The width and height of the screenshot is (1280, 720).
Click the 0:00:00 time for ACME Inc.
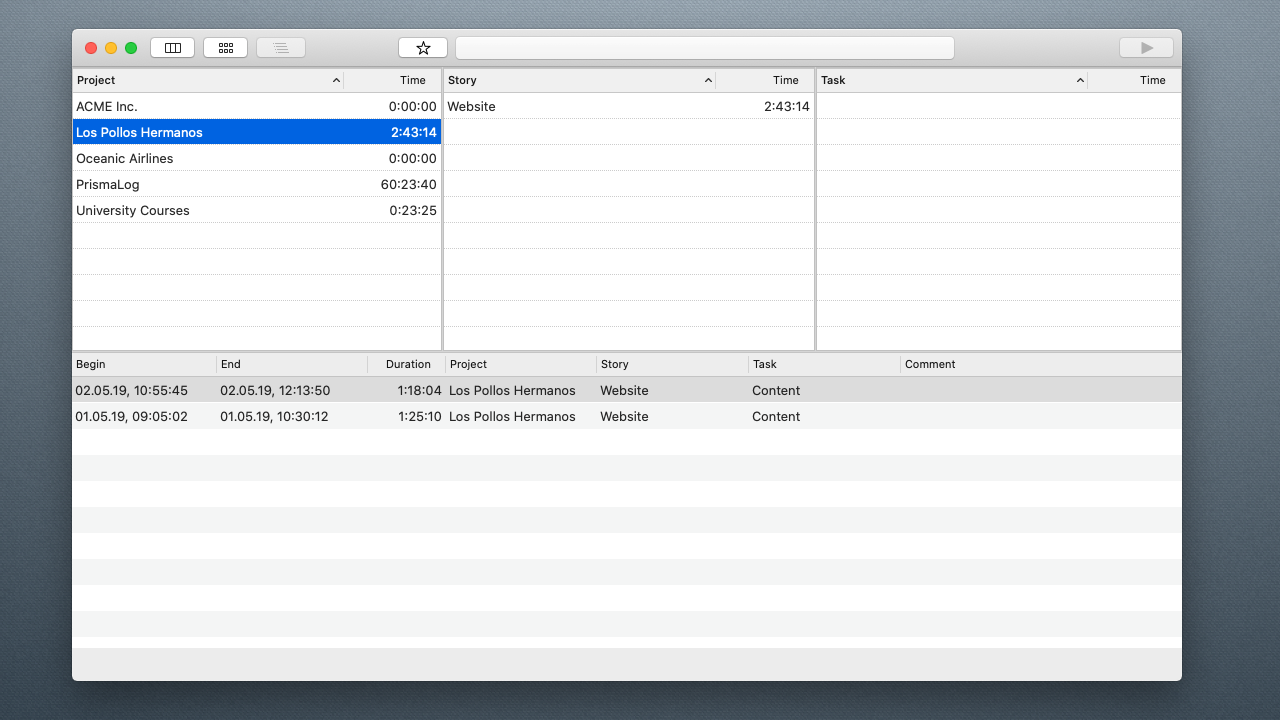coord(413,106)
